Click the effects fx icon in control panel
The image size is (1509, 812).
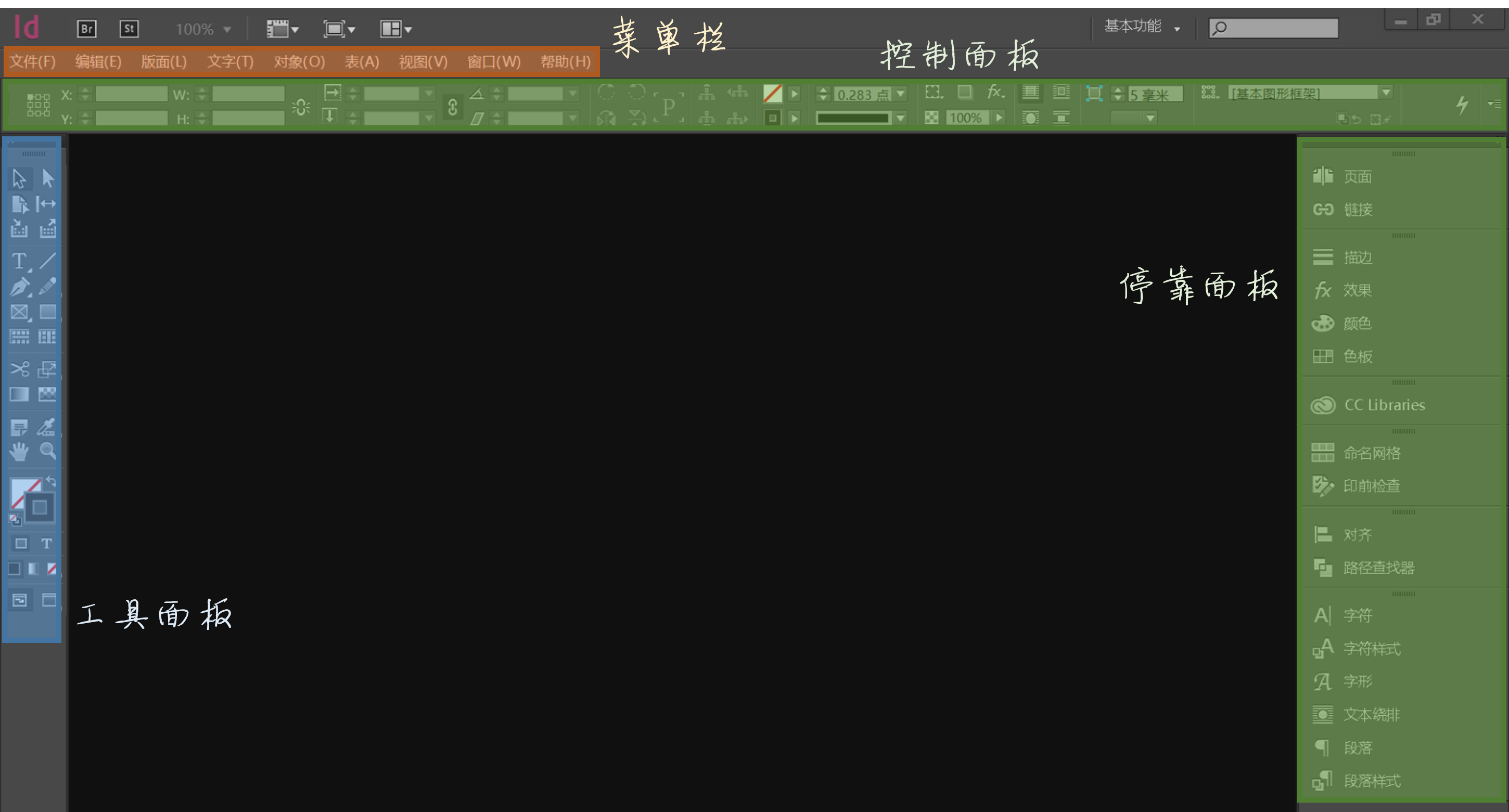(995, 92)
